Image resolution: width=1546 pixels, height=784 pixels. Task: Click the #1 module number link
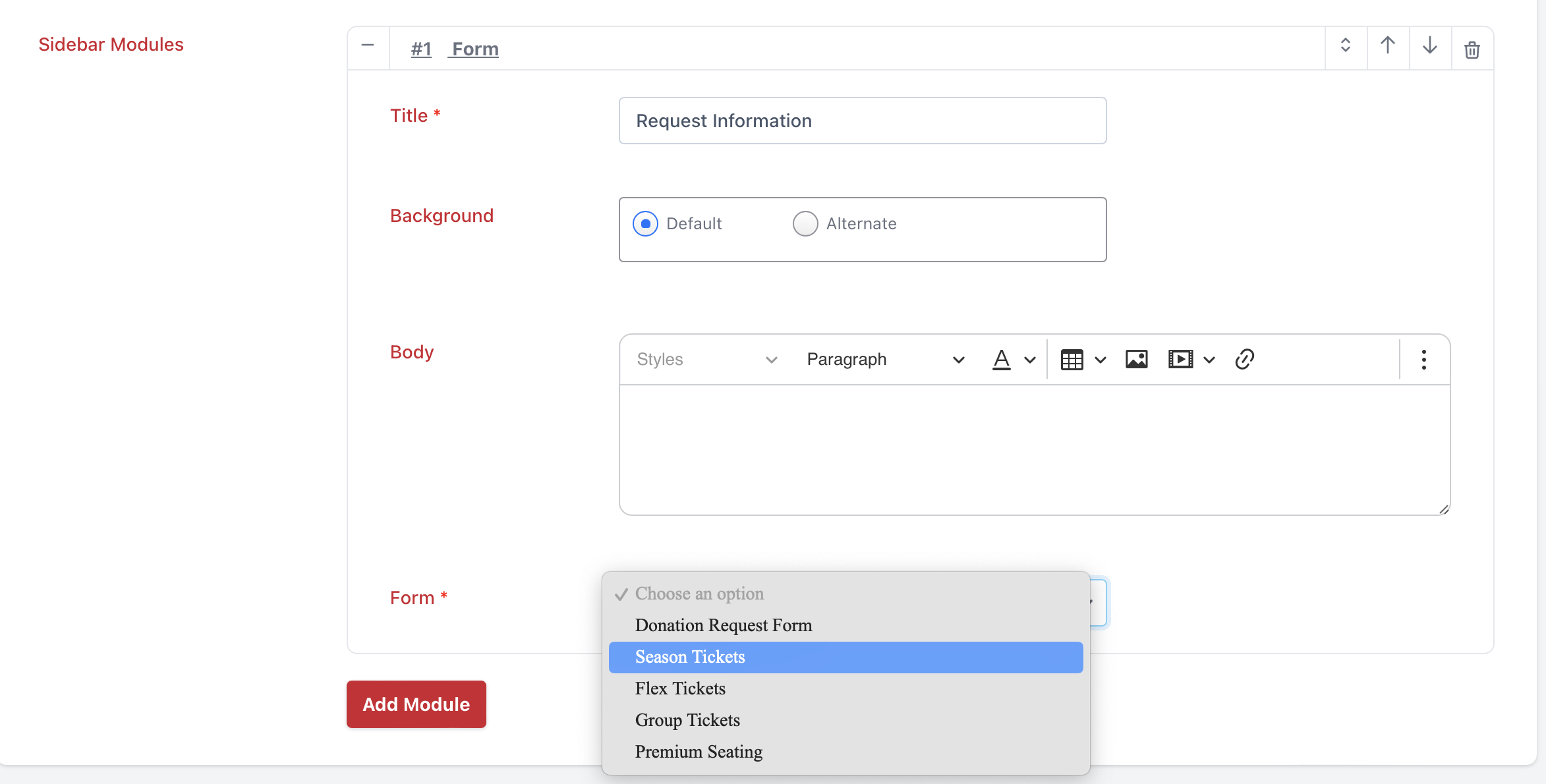click(421, 49)
